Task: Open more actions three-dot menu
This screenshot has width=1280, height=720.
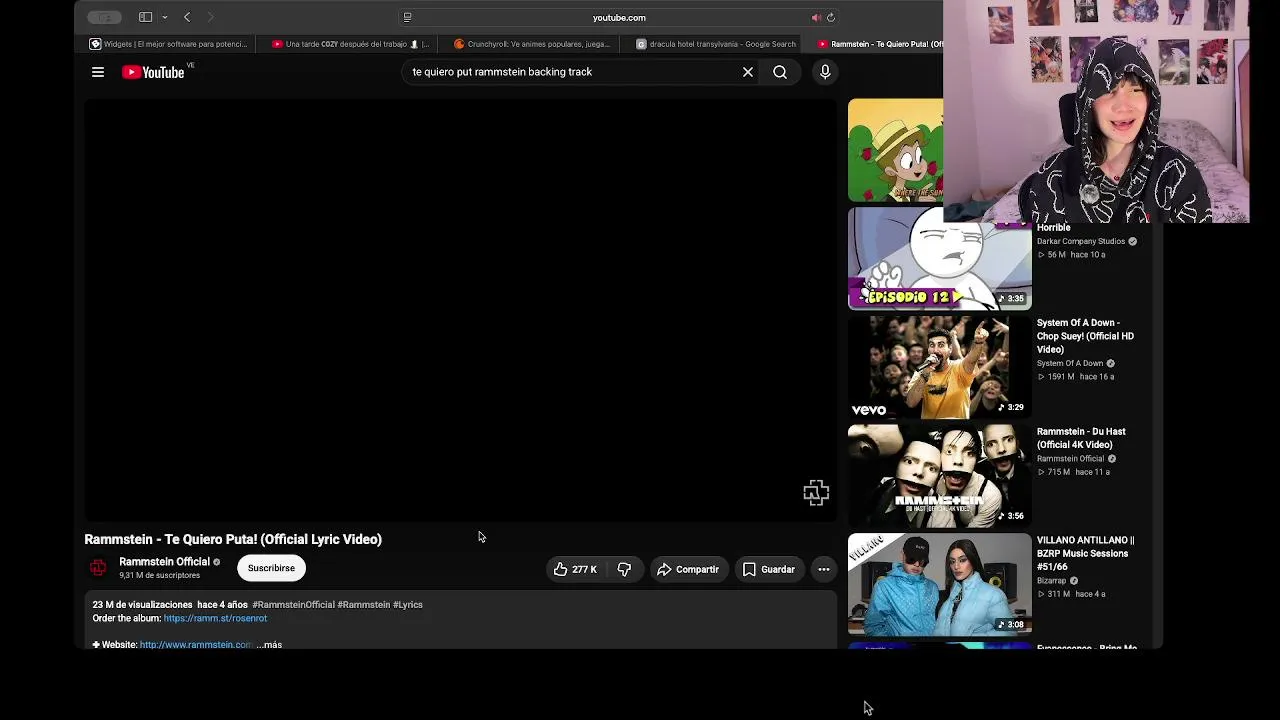Action: tap(824, 569)
